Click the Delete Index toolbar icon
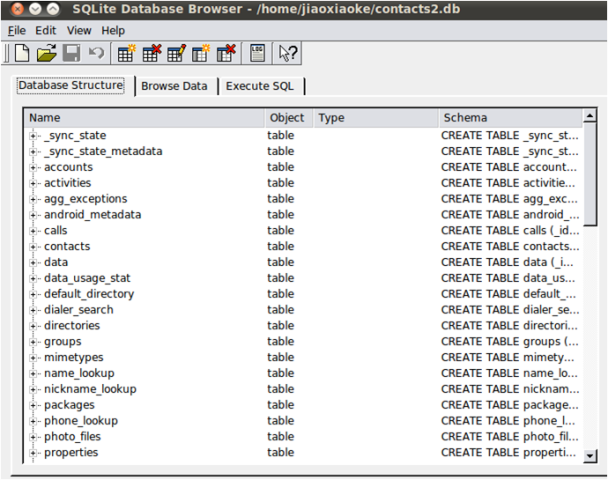This screenshot has width=608, height=480. point(226,53)
